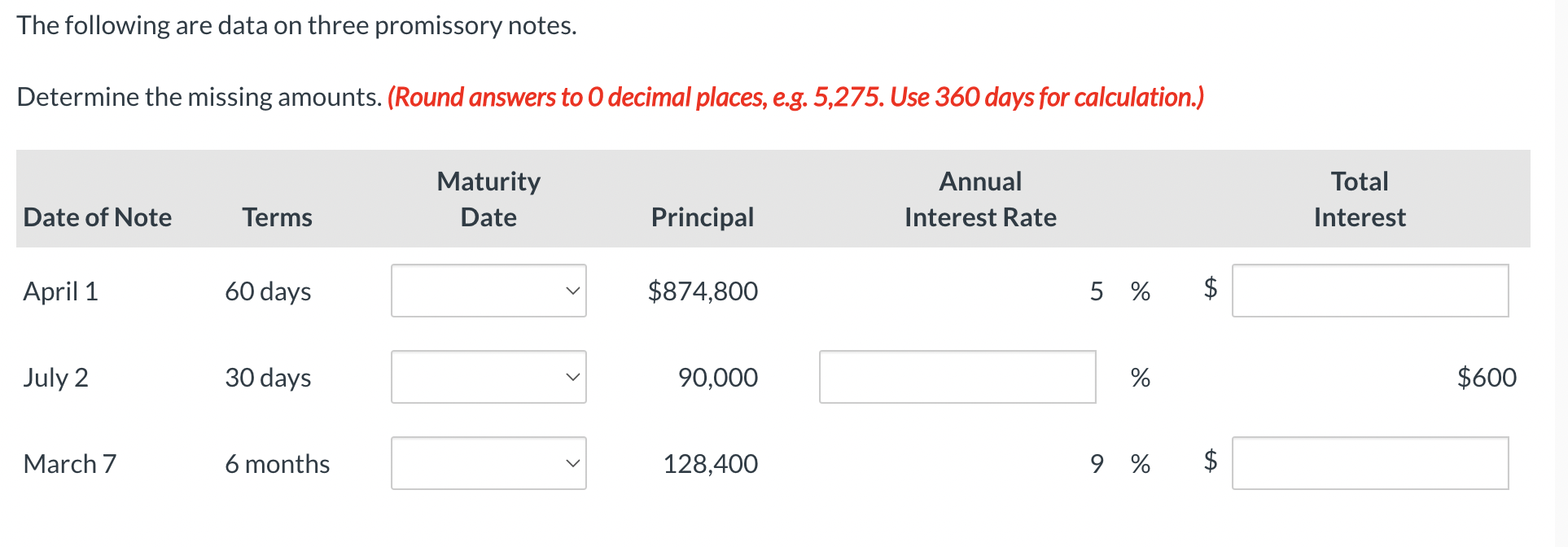
Task: Click the Maturity Date column header
Action: 488,199
